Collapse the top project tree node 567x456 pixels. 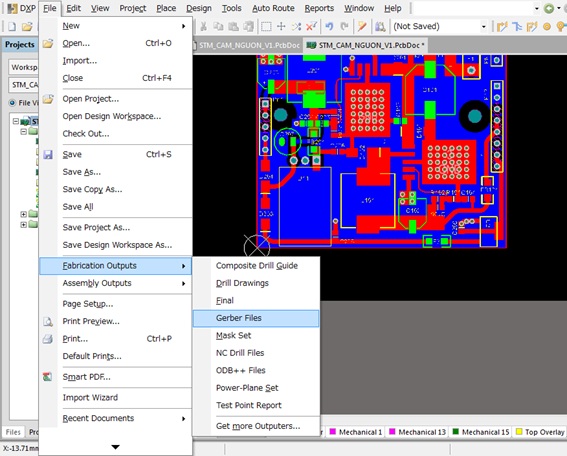(x=16, y=121)
